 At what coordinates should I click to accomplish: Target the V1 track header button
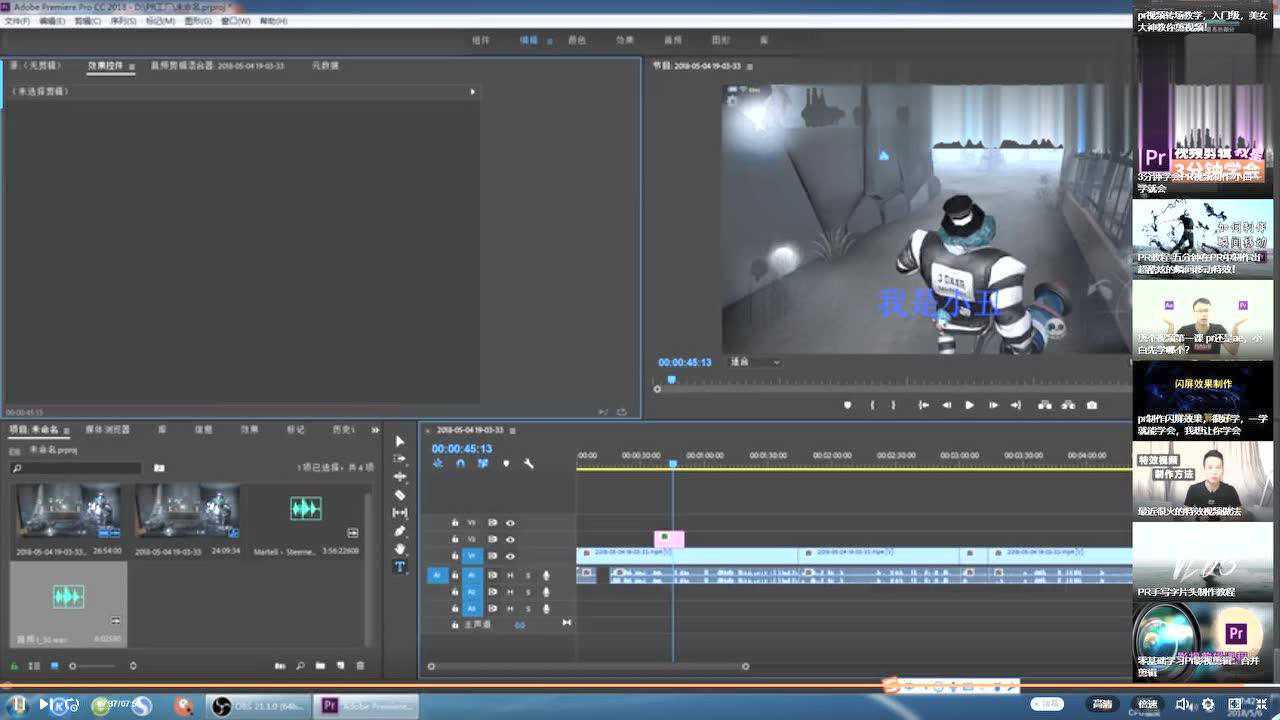[471, 556]
